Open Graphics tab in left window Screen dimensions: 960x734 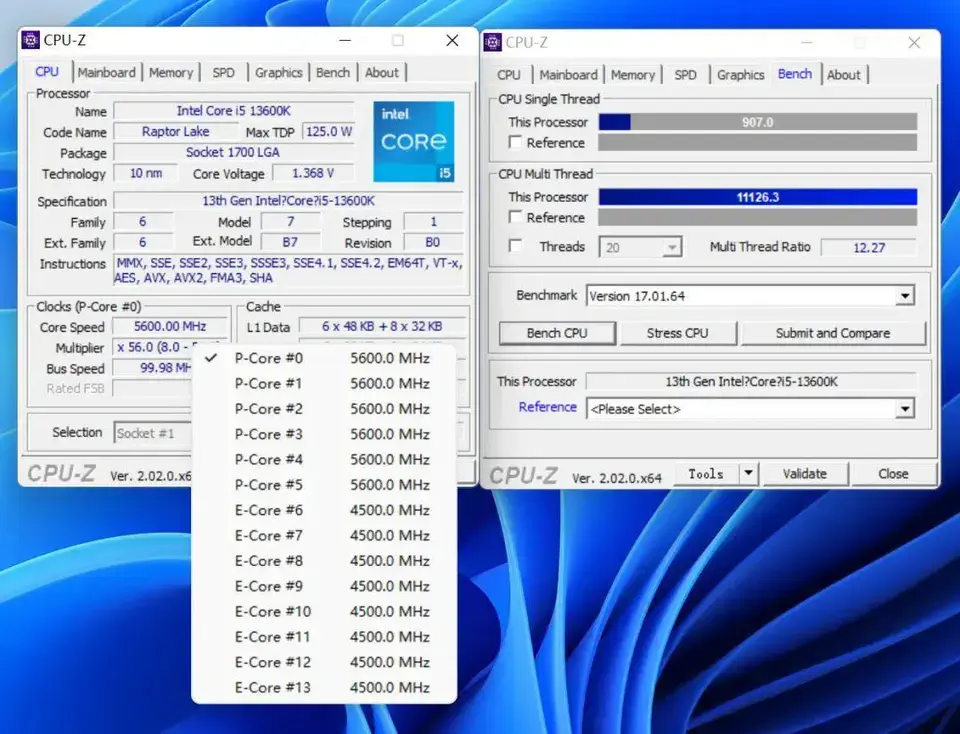pyautogui.click(x=279, y=72)
